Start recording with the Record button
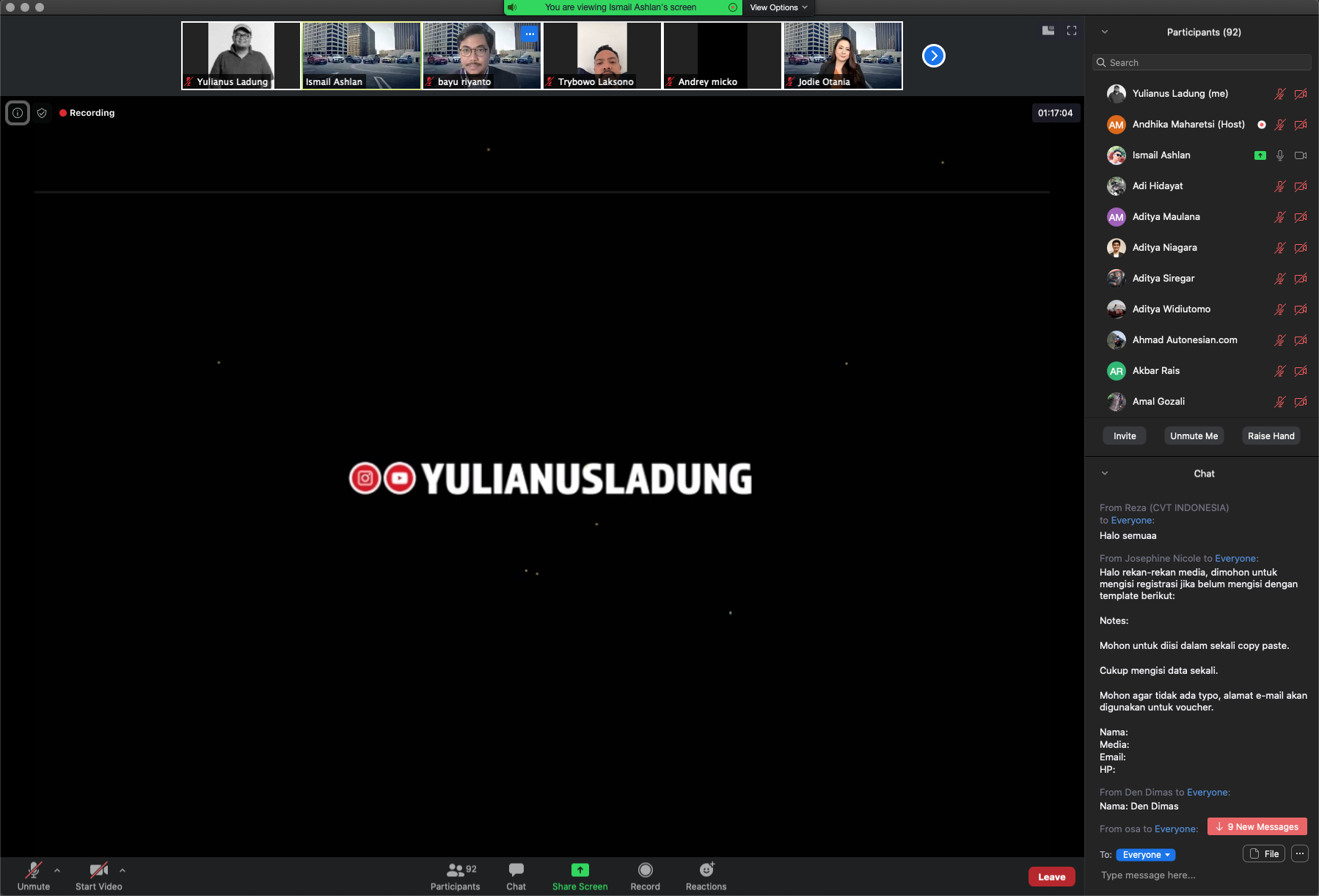Viewport: 1319px width, 896px height. (645, 875)
